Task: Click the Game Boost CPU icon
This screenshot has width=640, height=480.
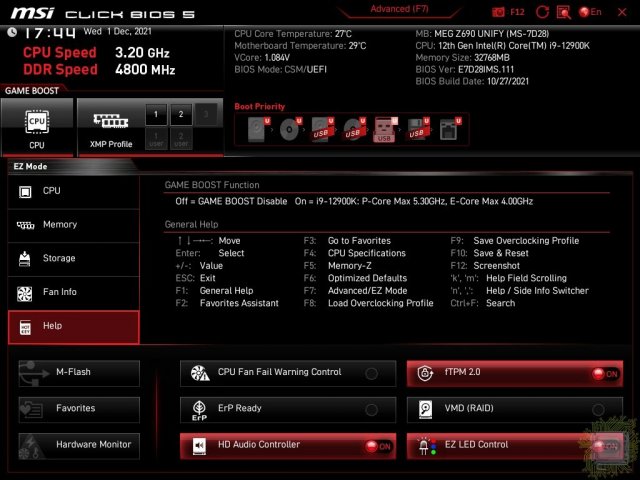Action: coord(37,122)
